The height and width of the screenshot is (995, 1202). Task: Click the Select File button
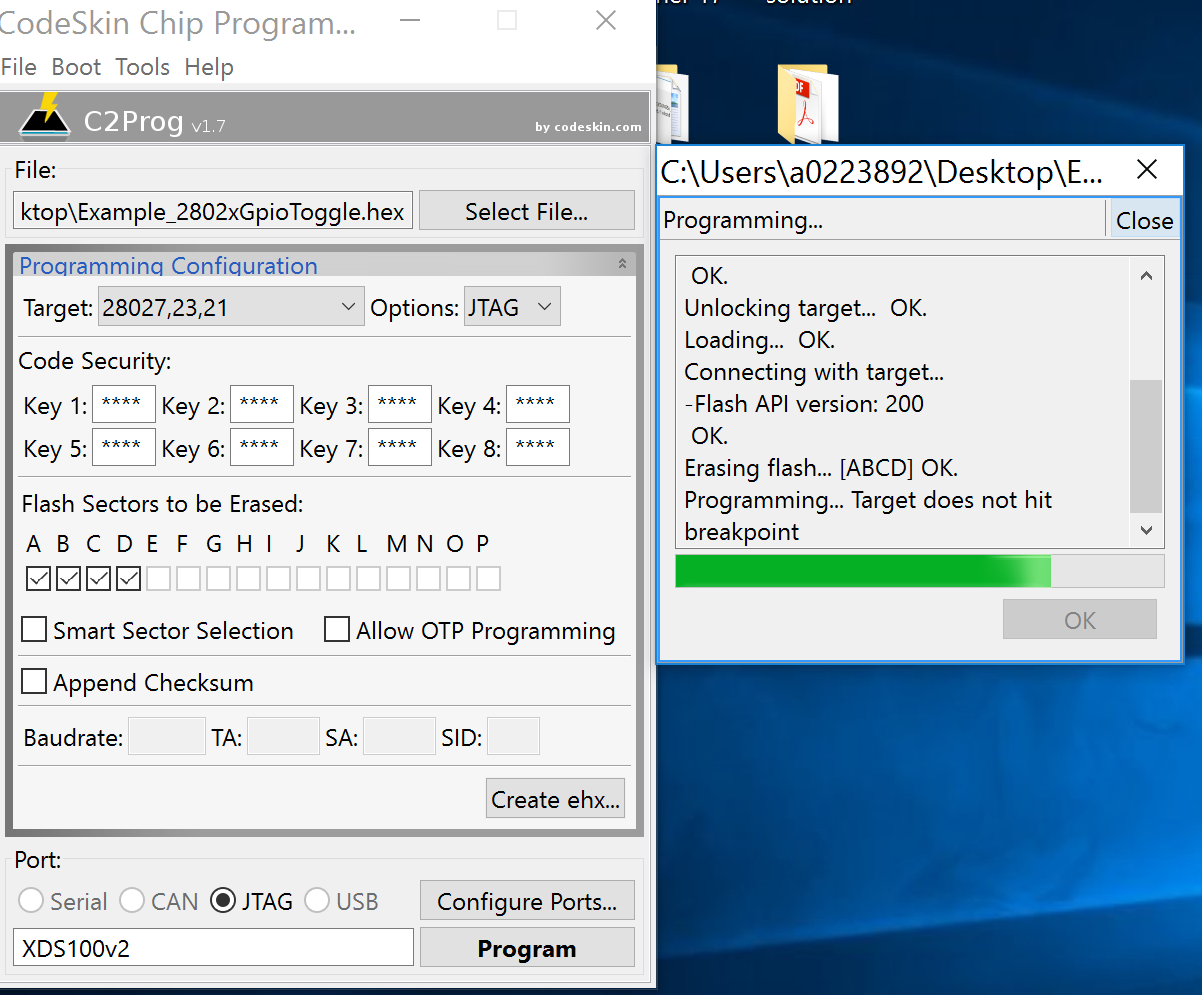[x=527, y=211]
